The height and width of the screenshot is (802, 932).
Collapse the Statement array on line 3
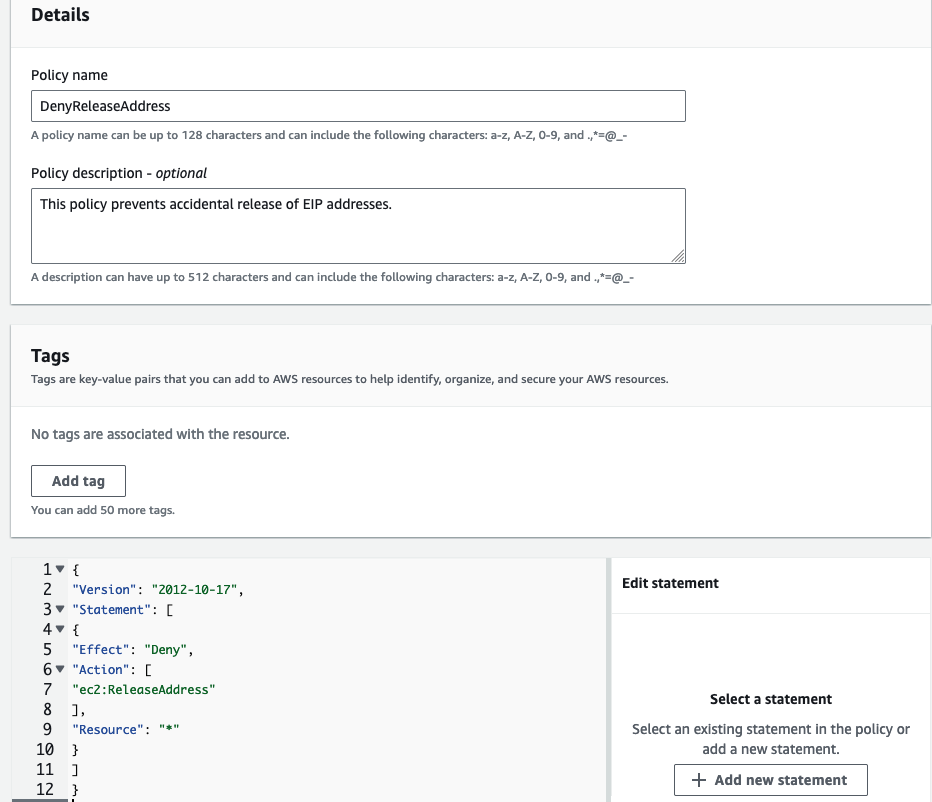(58, 609)
